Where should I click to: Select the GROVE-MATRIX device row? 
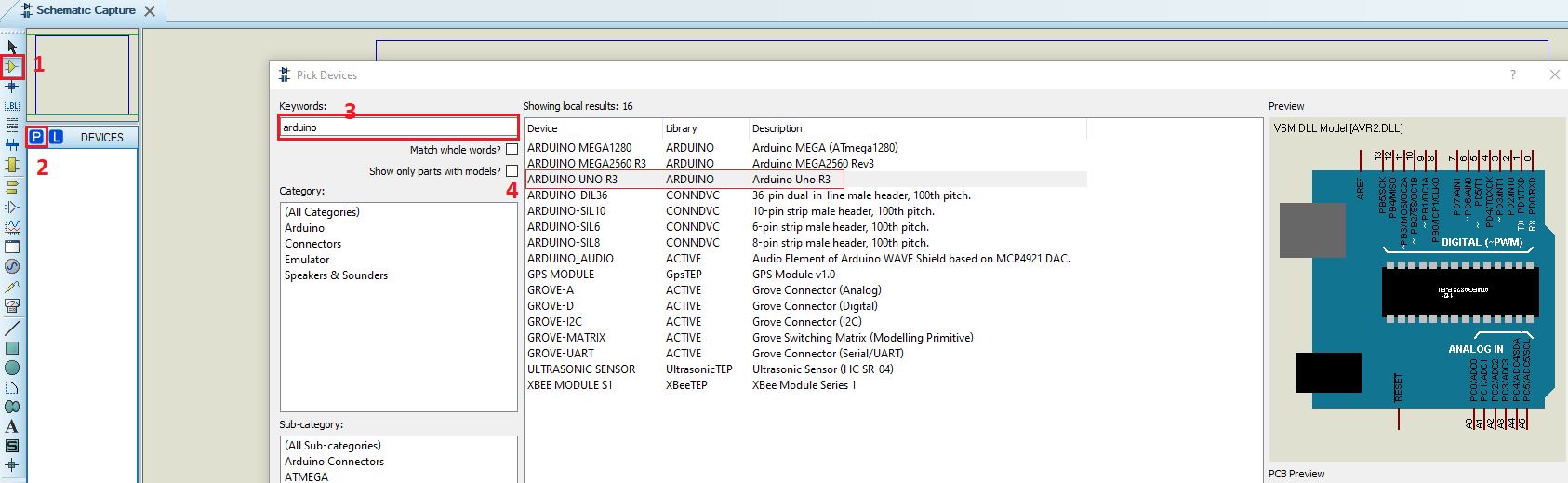pos(805,338)
